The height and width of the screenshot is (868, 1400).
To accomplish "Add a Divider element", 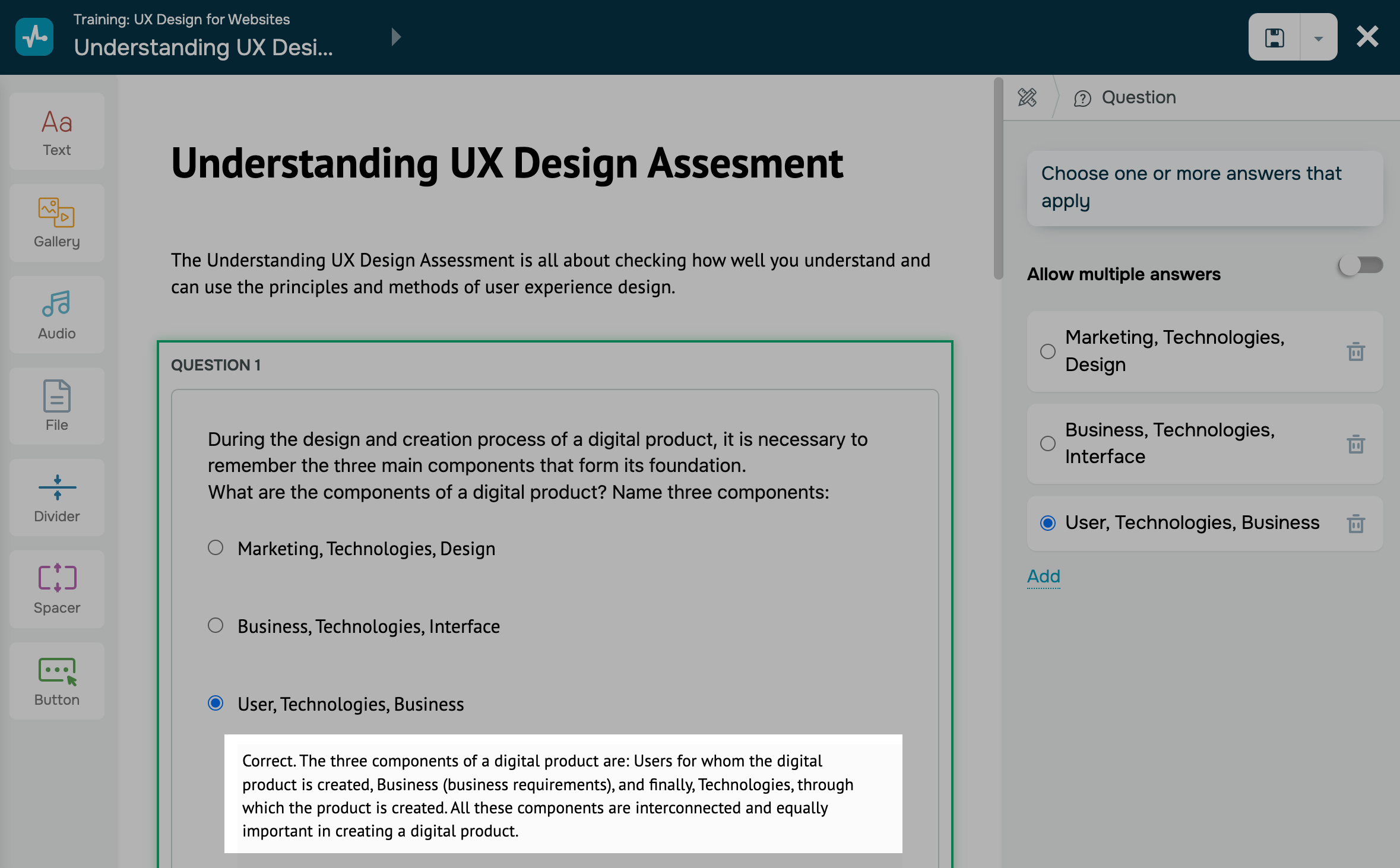I will [x=57, y=498].
